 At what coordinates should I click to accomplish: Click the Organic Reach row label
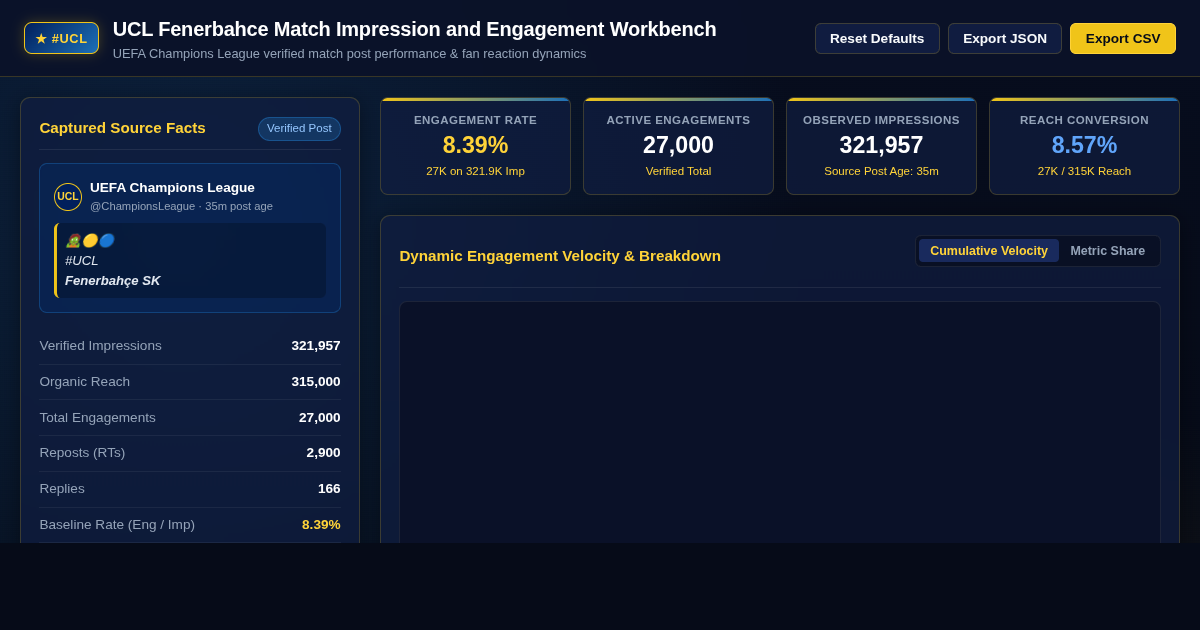click(85, 381)
